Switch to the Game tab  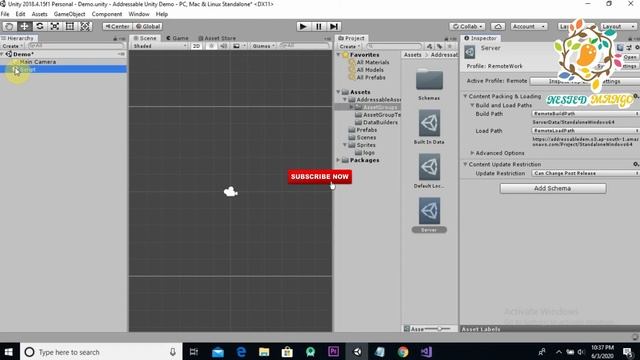point(177,38)
